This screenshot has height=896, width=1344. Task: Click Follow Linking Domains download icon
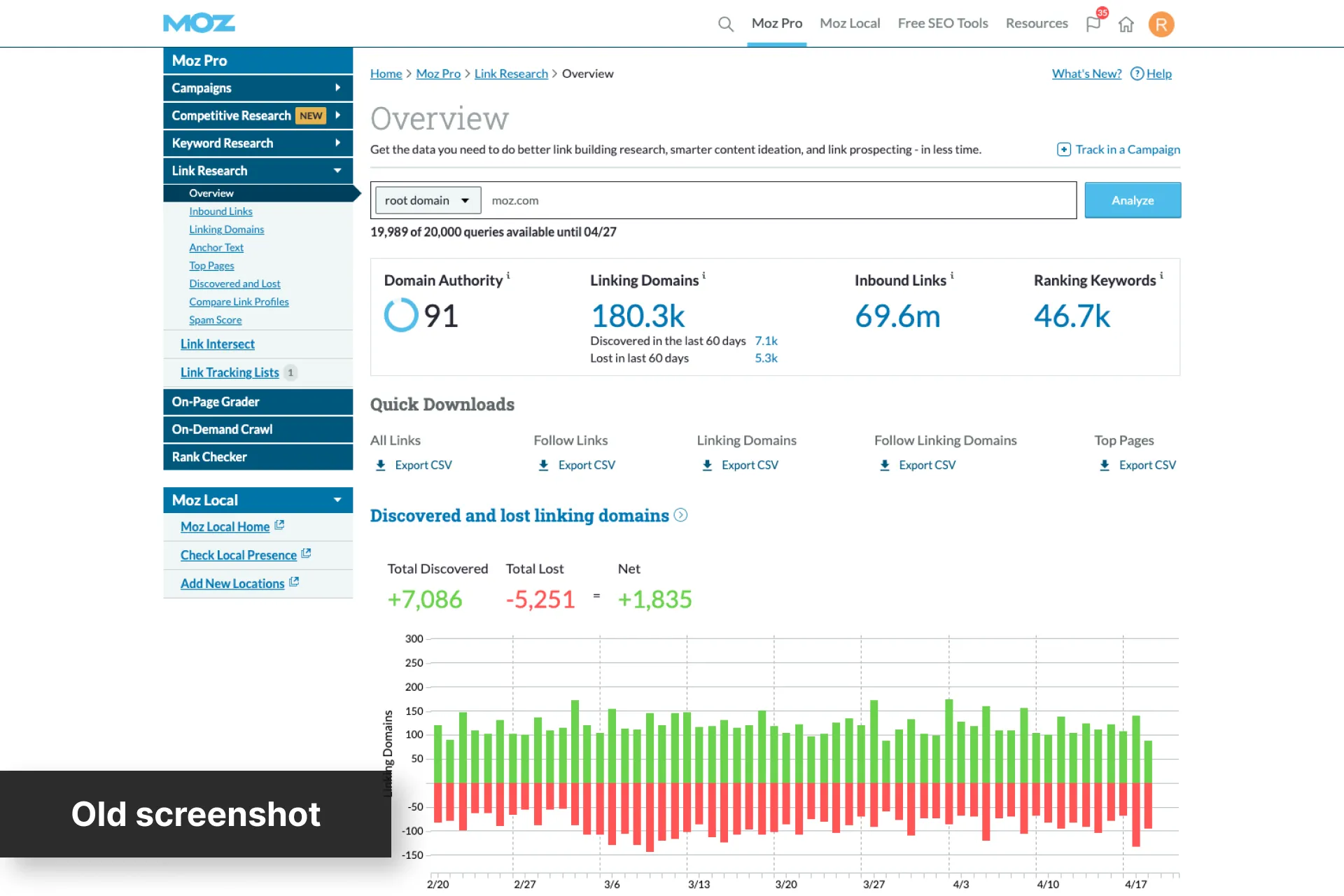point(885,465)
